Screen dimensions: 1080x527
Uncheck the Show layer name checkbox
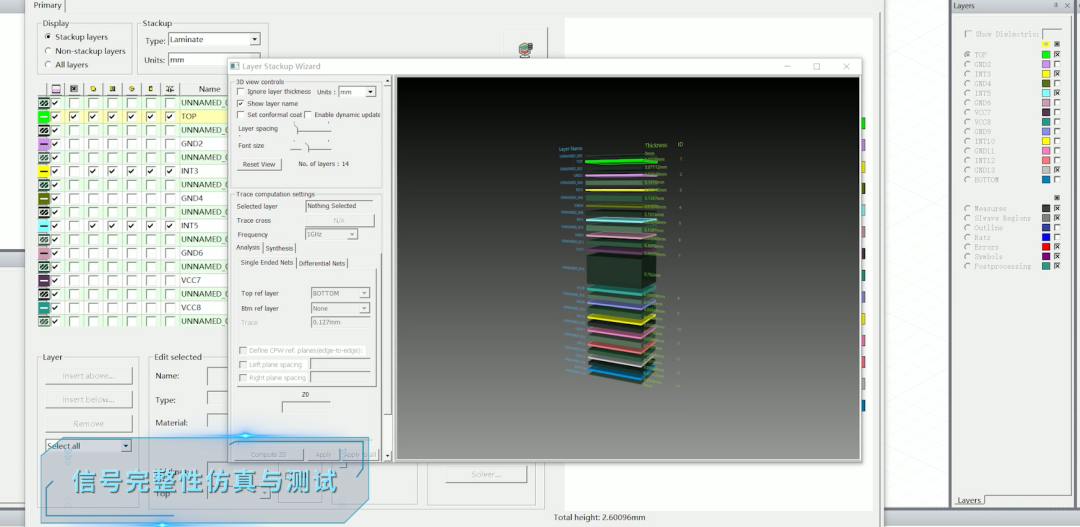pyautogui.click(x=240, y=103)
